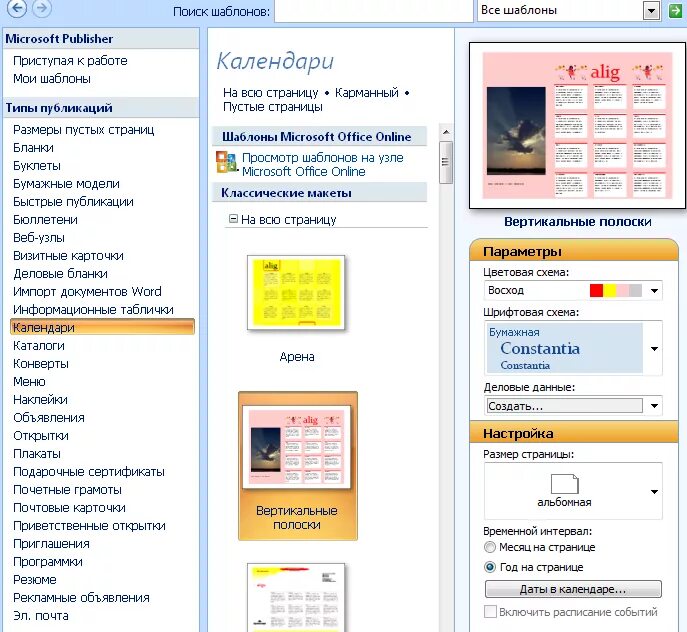Viewport: 687px width, 632px height.
Task: Click the template list scrollbar thumb
Action: (446, 162)
